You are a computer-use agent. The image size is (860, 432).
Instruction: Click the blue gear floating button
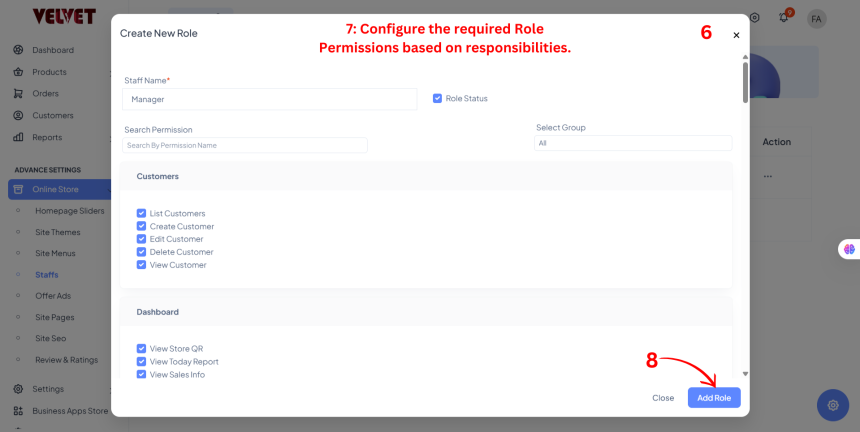click(833, 404)
